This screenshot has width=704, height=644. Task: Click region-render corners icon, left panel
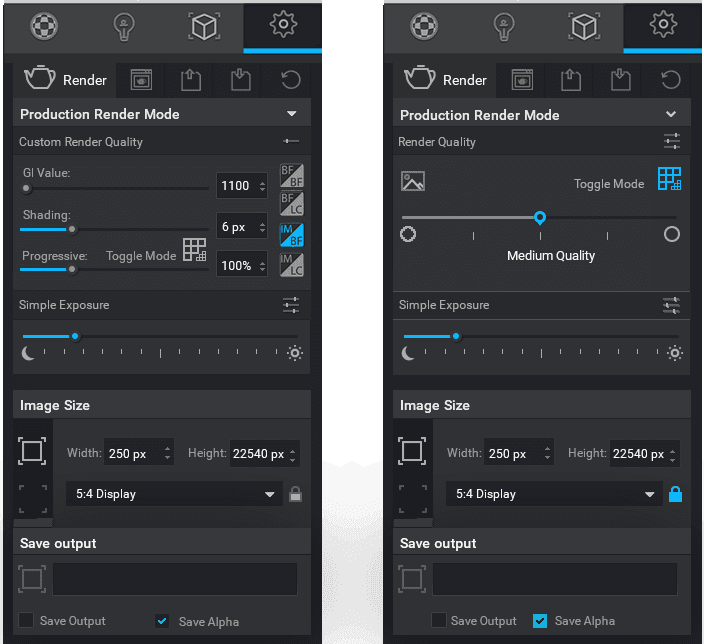[x=32, y=499]
